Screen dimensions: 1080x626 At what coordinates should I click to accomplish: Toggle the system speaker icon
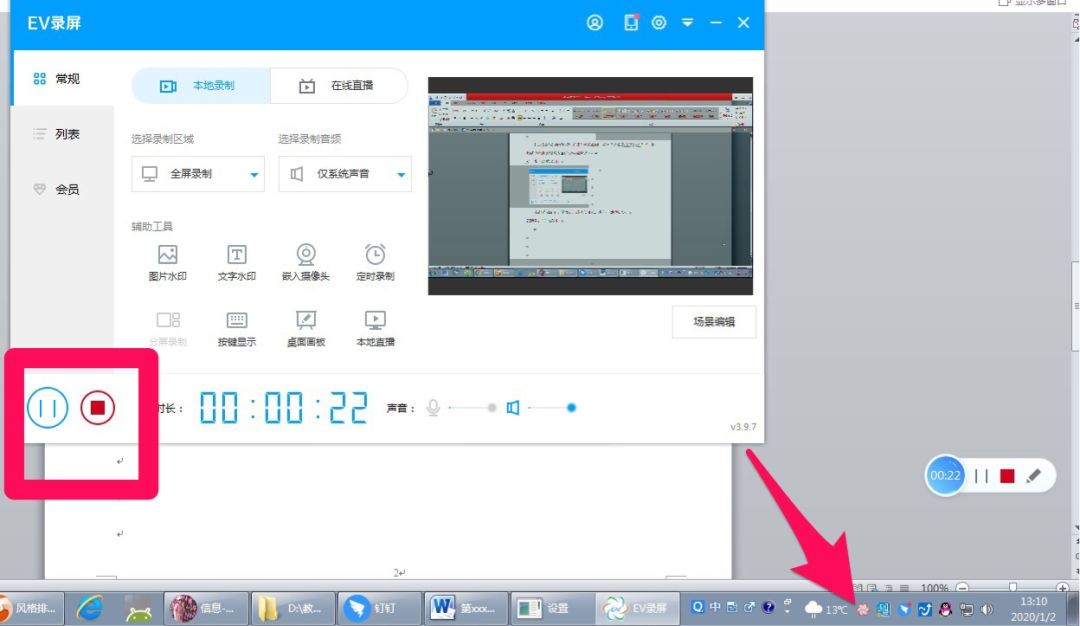pyautogui.click(x=512, y=408)
